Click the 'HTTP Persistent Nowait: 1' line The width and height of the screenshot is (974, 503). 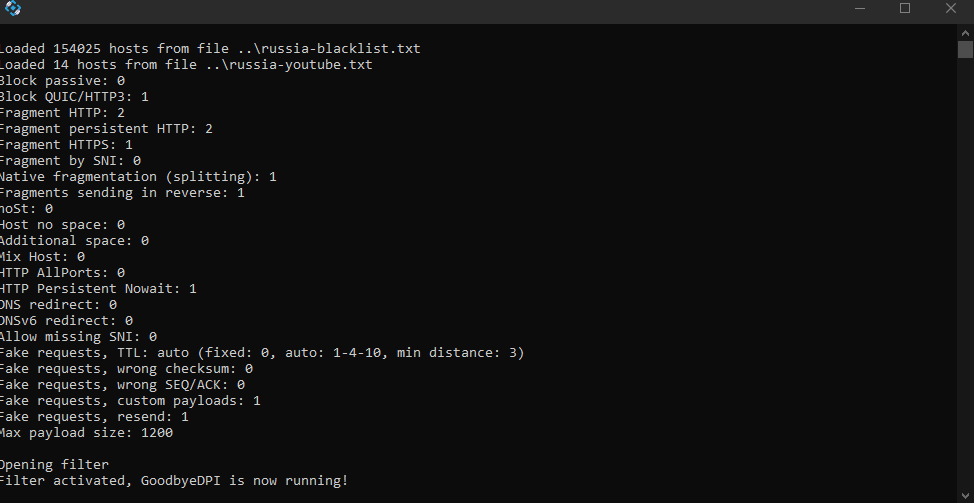coord(98,288)
